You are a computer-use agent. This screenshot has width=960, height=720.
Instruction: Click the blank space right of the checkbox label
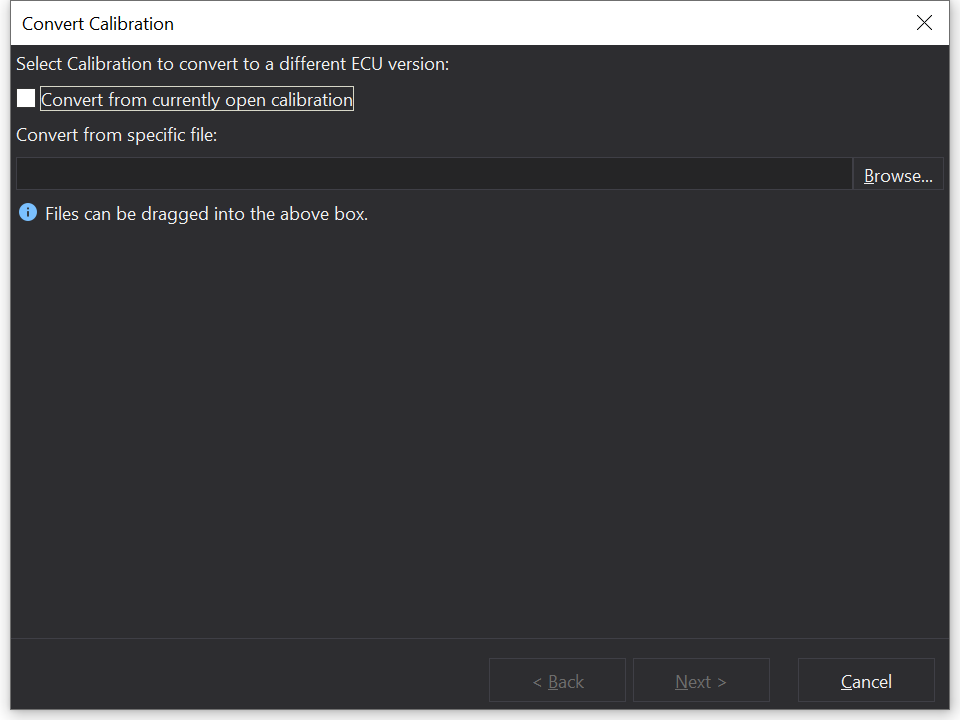tap(600, 100)
